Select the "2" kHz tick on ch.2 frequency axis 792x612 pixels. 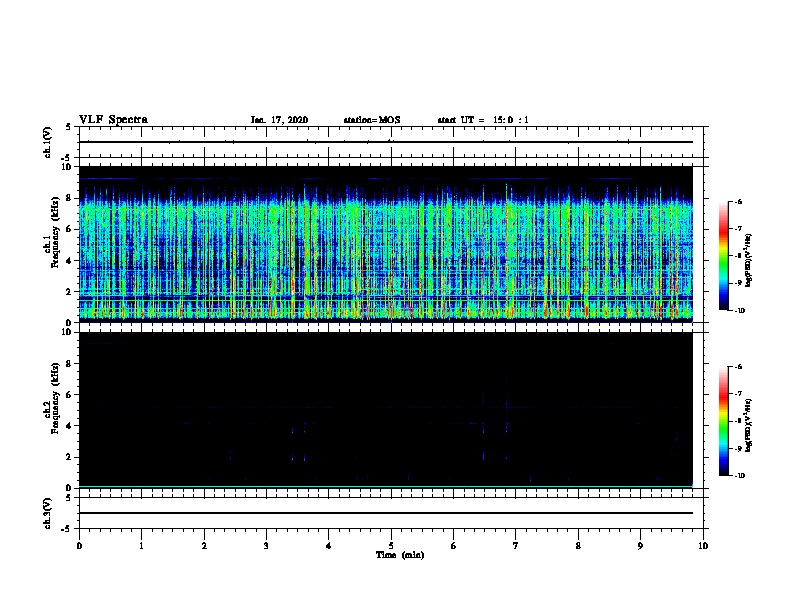click(69, 457)
